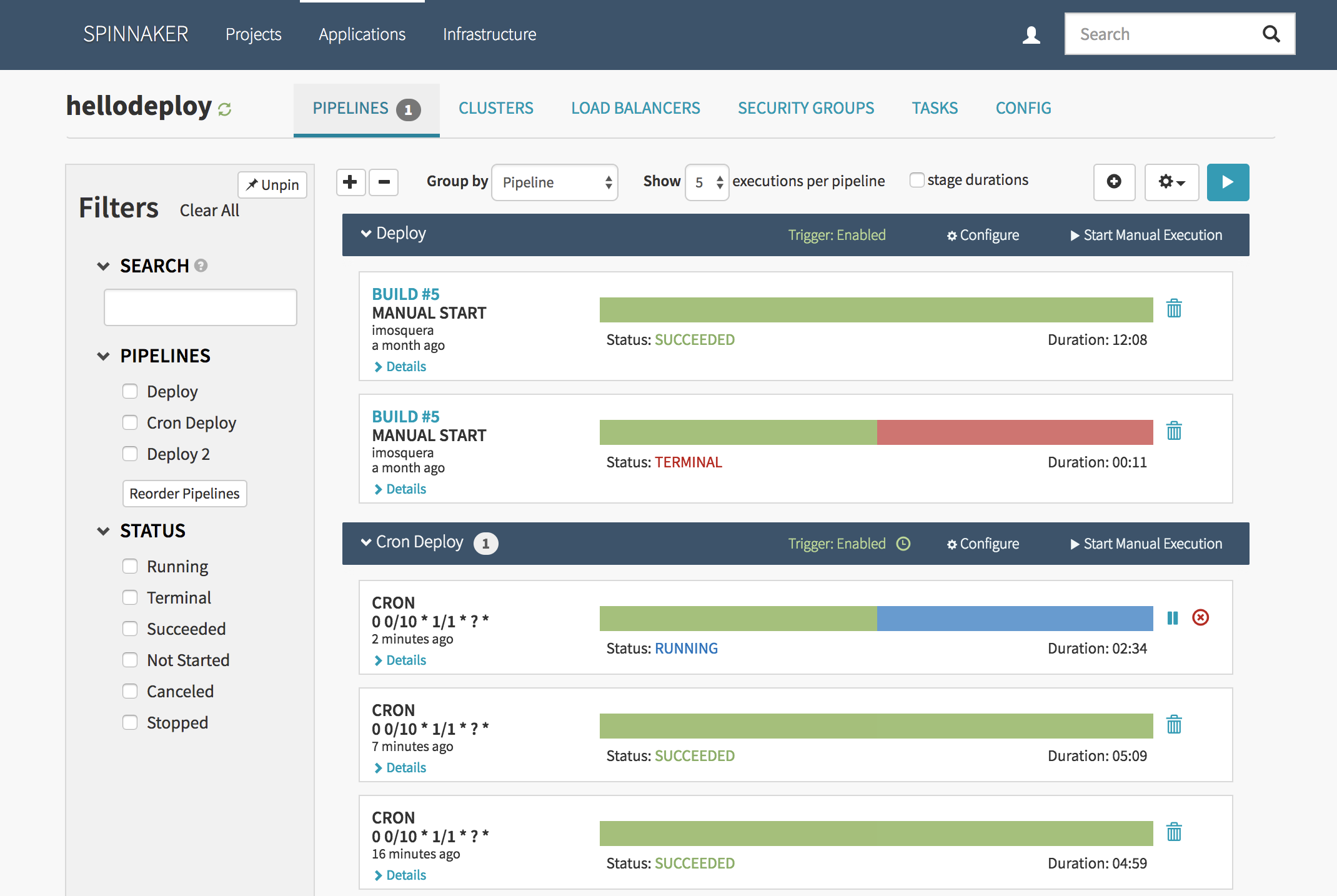This screenshot has width=1337, height=896.
Task: Collapse the Cron Deploy pipeline section
Action: click(x=366, y=542)
